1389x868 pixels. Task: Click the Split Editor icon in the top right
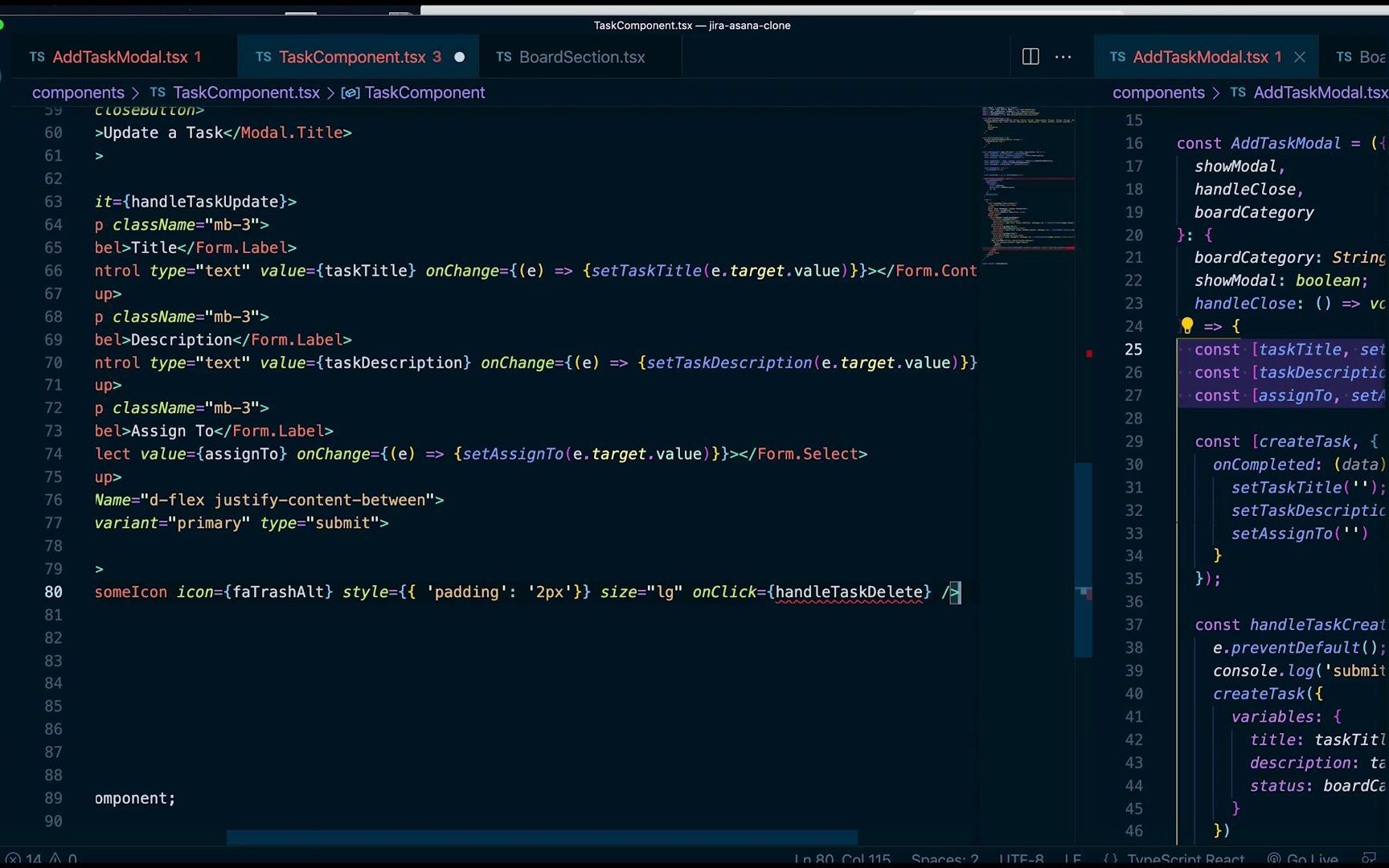[1030, 56]
